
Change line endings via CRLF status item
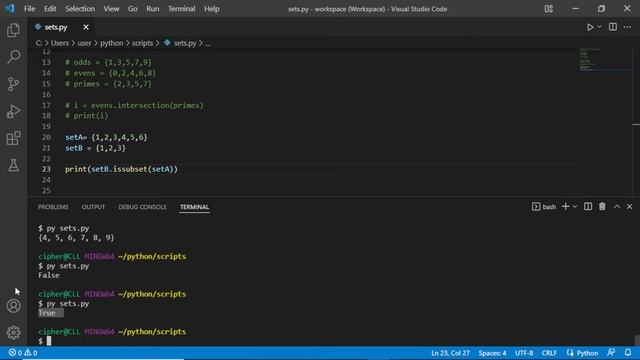pyautogui.click(x=549, y=353)
